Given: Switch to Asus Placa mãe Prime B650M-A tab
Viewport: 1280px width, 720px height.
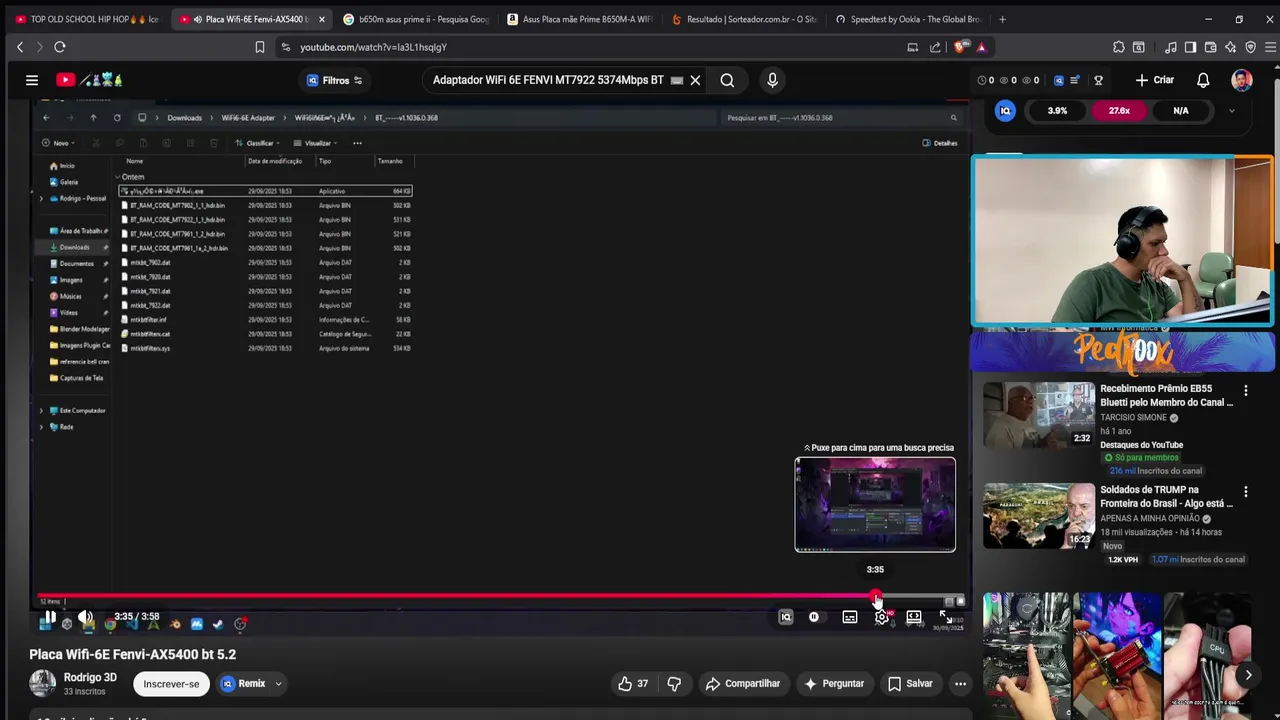Looking at the screenshot, I should pyautogui.click(x=580, y=19).
